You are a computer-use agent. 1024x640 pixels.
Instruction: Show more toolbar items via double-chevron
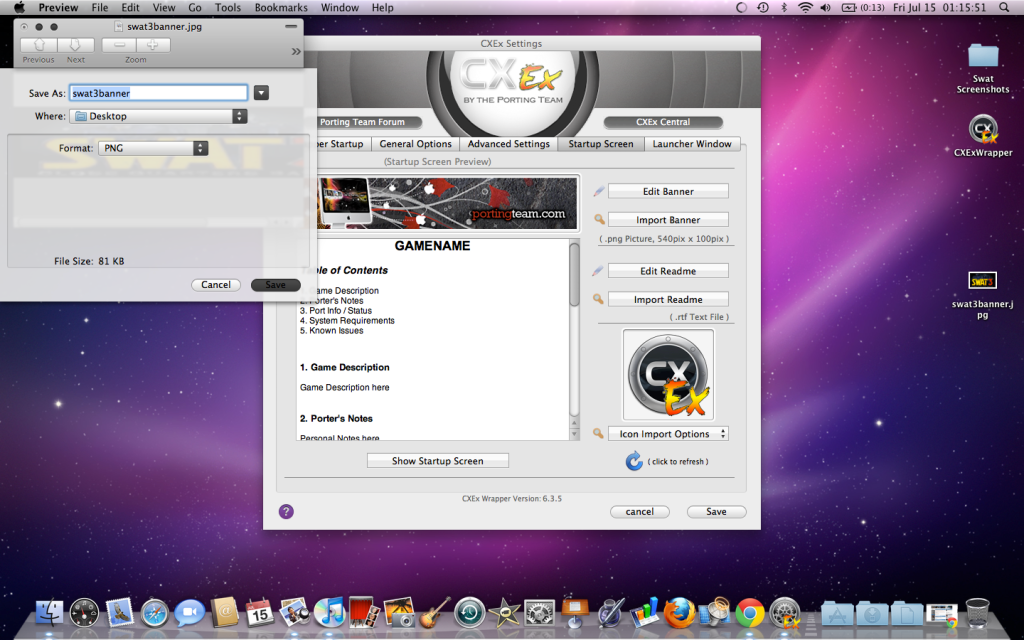296,52
